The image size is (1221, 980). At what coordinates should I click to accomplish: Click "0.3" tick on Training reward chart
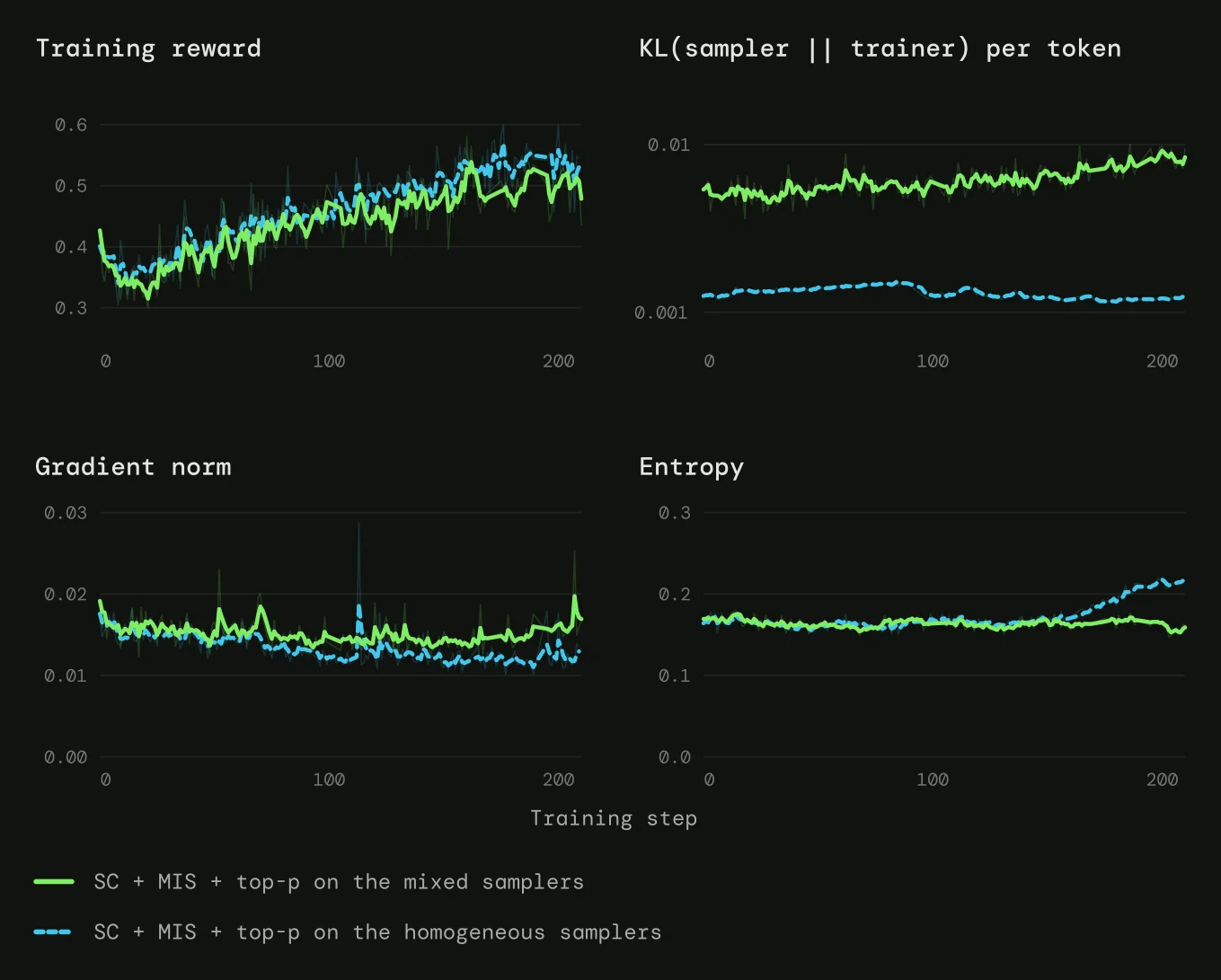[x=71, y=308]
